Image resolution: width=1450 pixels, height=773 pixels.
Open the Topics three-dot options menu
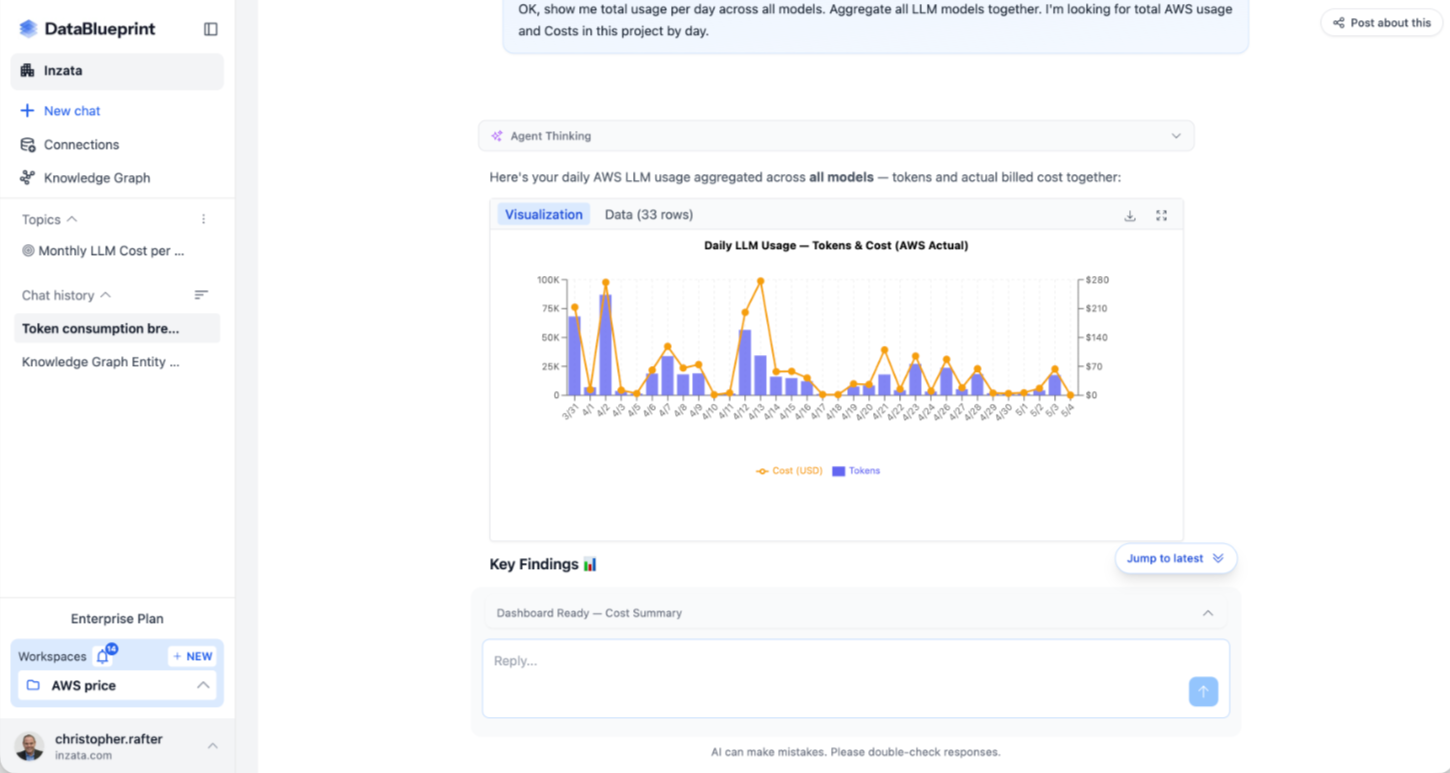[204, 219]
